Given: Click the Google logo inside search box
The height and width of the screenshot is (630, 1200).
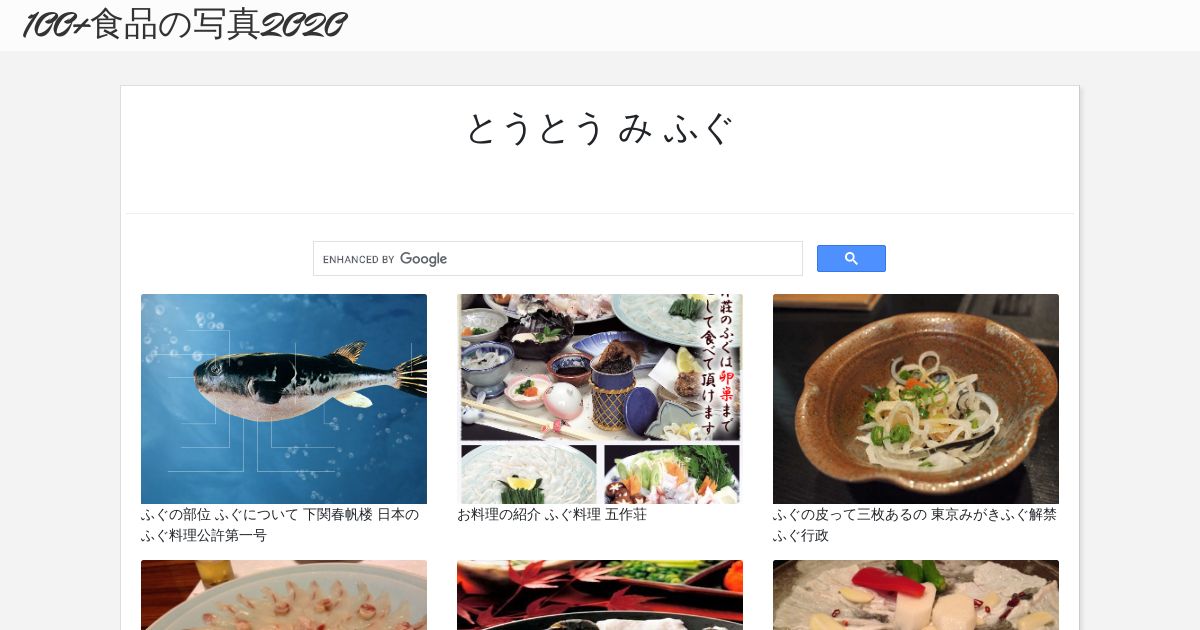Looking at the screenshot, I should 424,259.
